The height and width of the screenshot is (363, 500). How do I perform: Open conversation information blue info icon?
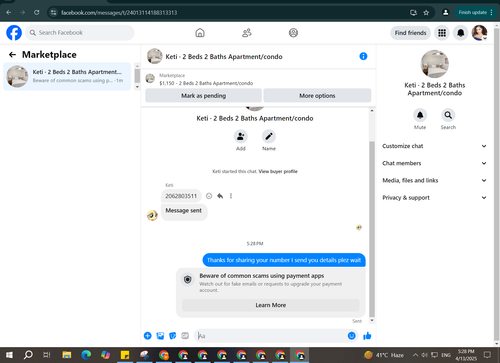pyautogui.click(x=363, y=56)
